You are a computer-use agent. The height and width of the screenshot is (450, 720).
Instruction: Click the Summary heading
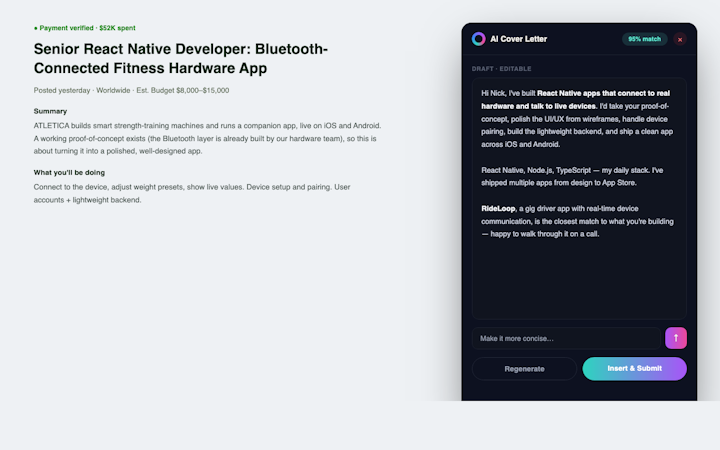50,111
